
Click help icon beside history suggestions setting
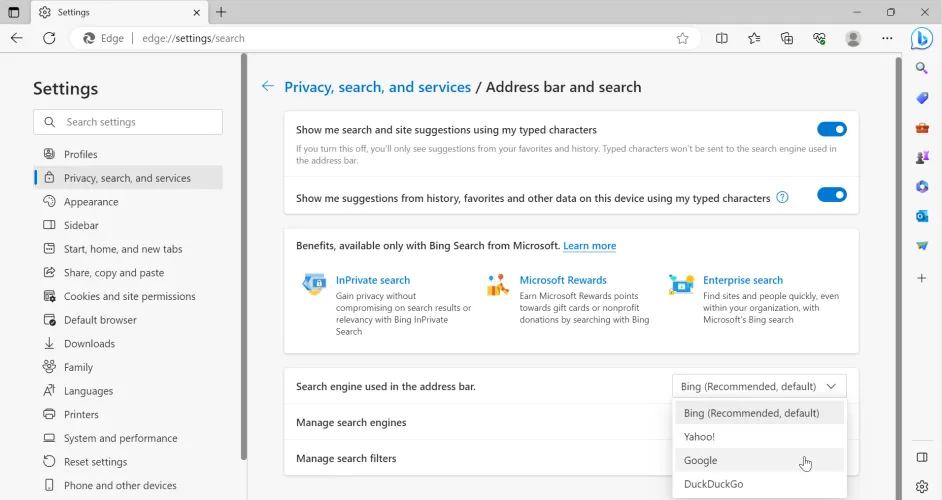click(782, 197)
